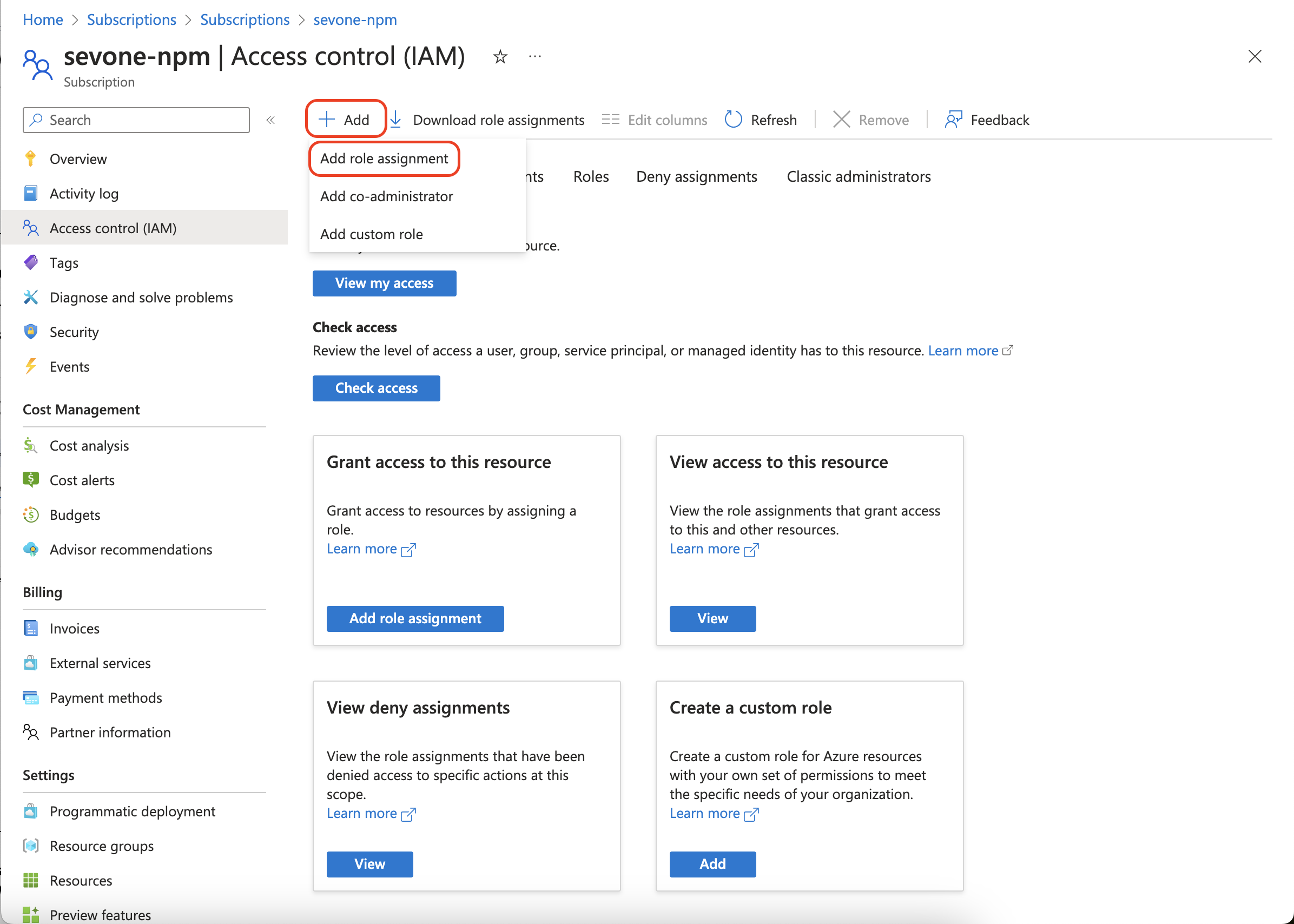Image resolution: width=1294 pixels, height=924 pixels.
Task: Switch to the Roles tab
Action: [591, 176]
